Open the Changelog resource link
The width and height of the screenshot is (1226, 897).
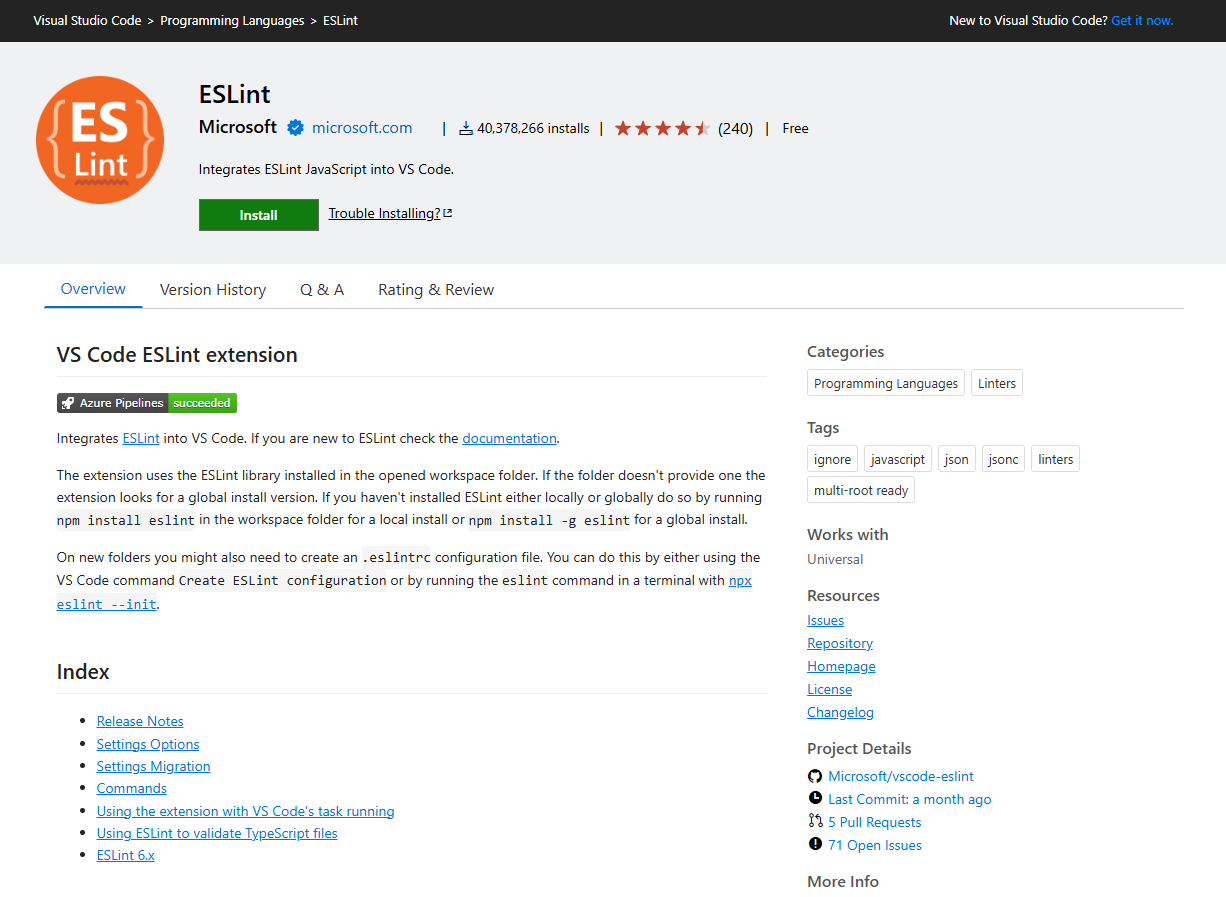[x=841, y=712]
